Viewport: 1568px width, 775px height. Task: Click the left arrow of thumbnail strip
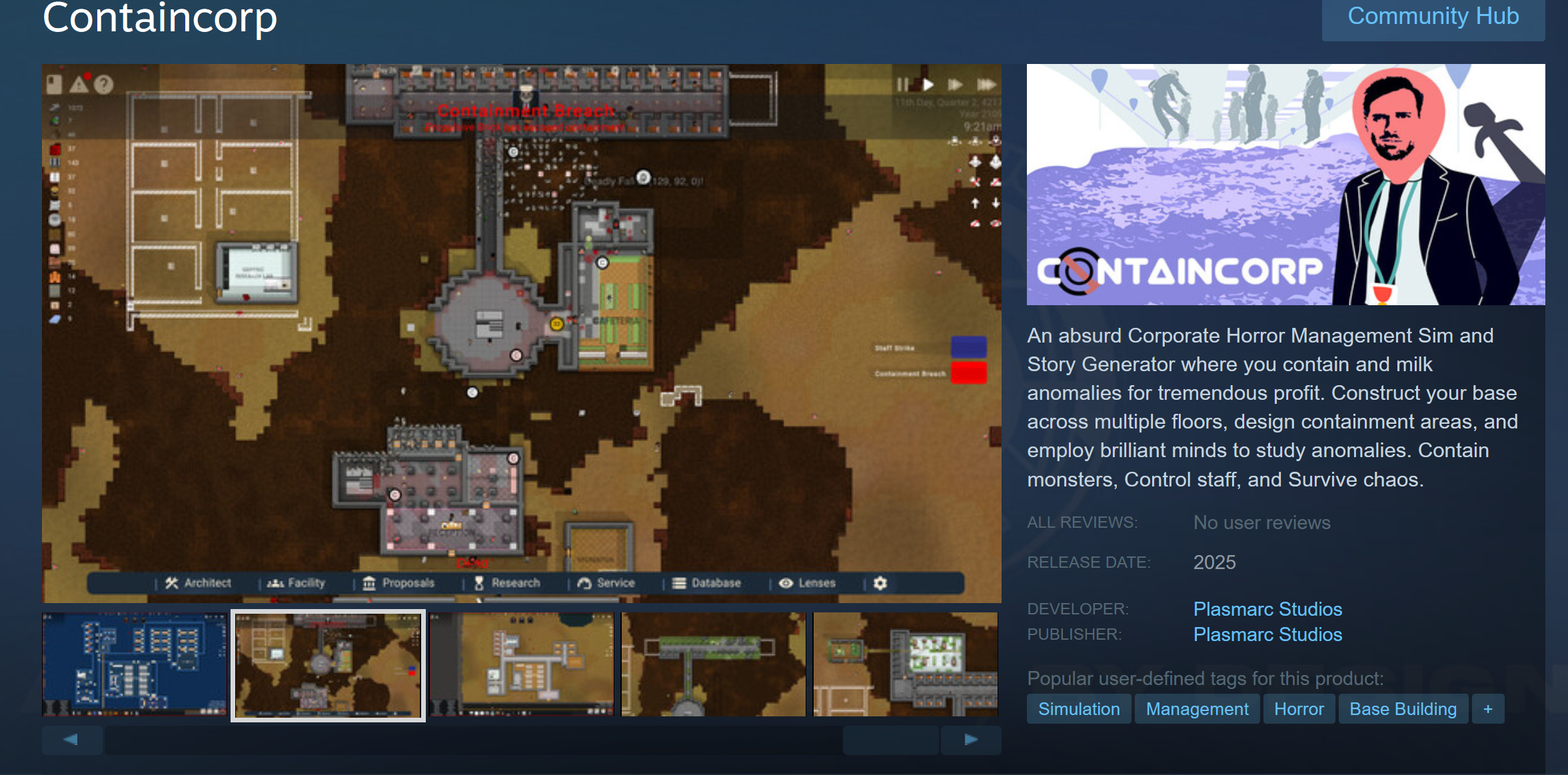(71, 740)
